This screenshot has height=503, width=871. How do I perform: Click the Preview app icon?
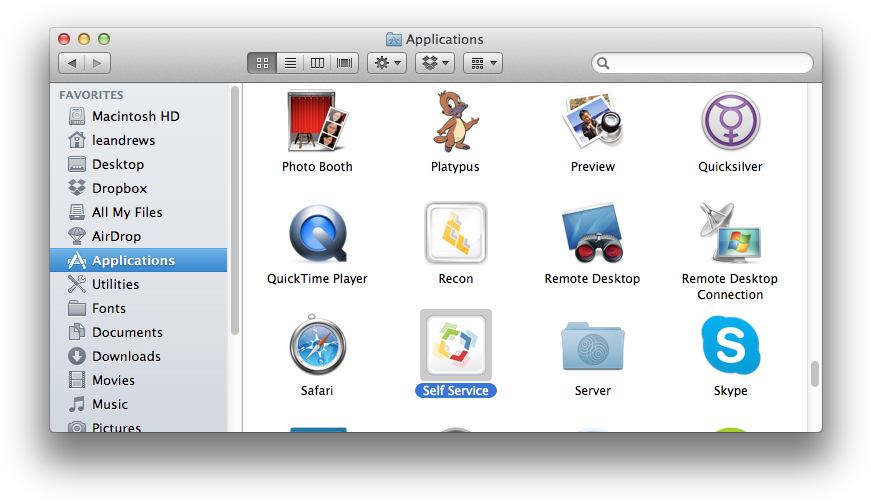click(593, 121)
